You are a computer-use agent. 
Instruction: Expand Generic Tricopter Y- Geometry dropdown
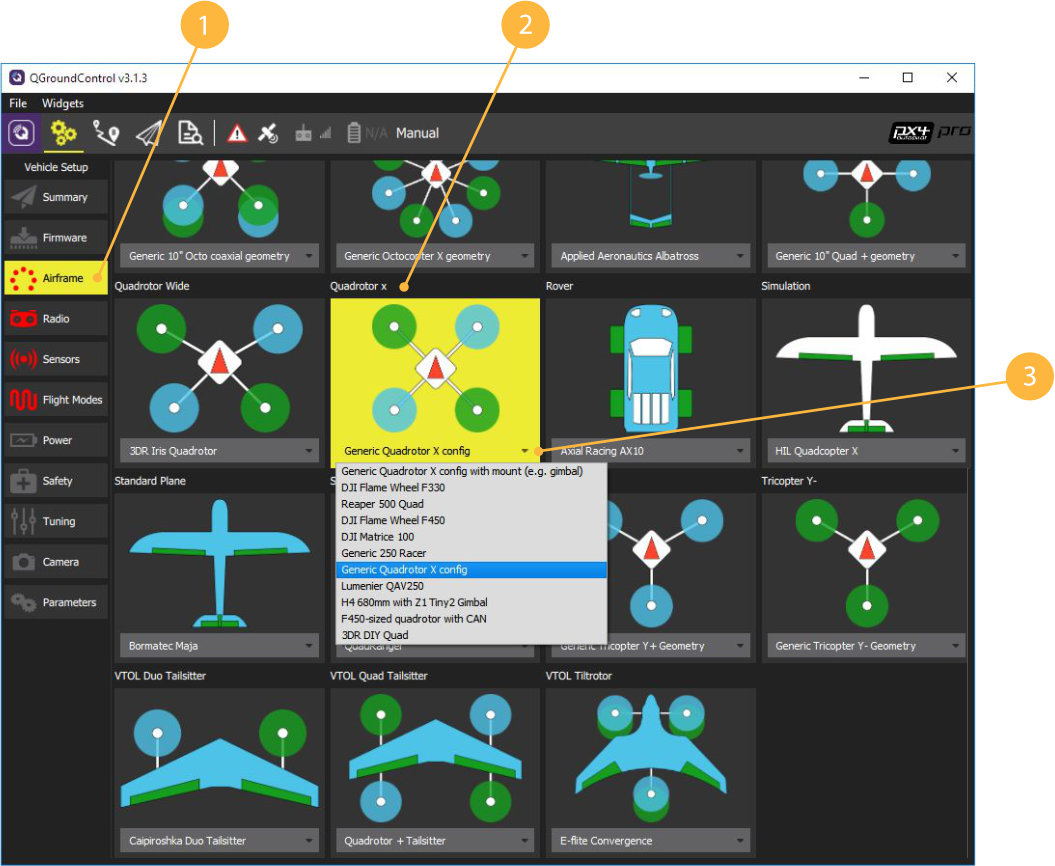(866, 646)
